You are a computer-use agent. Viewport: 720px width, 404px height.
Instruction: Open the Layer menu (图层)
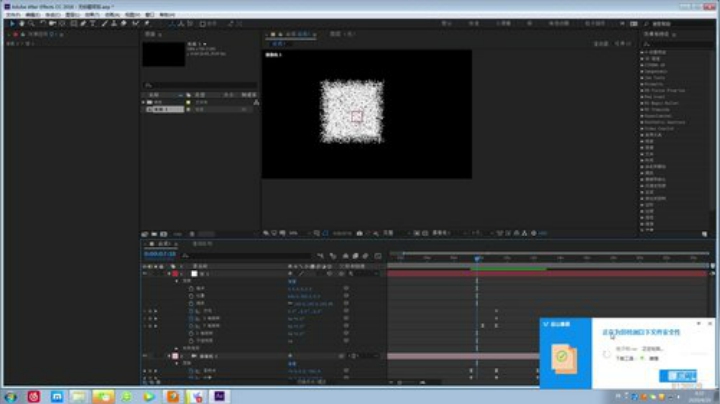click(x=72, y=15)
